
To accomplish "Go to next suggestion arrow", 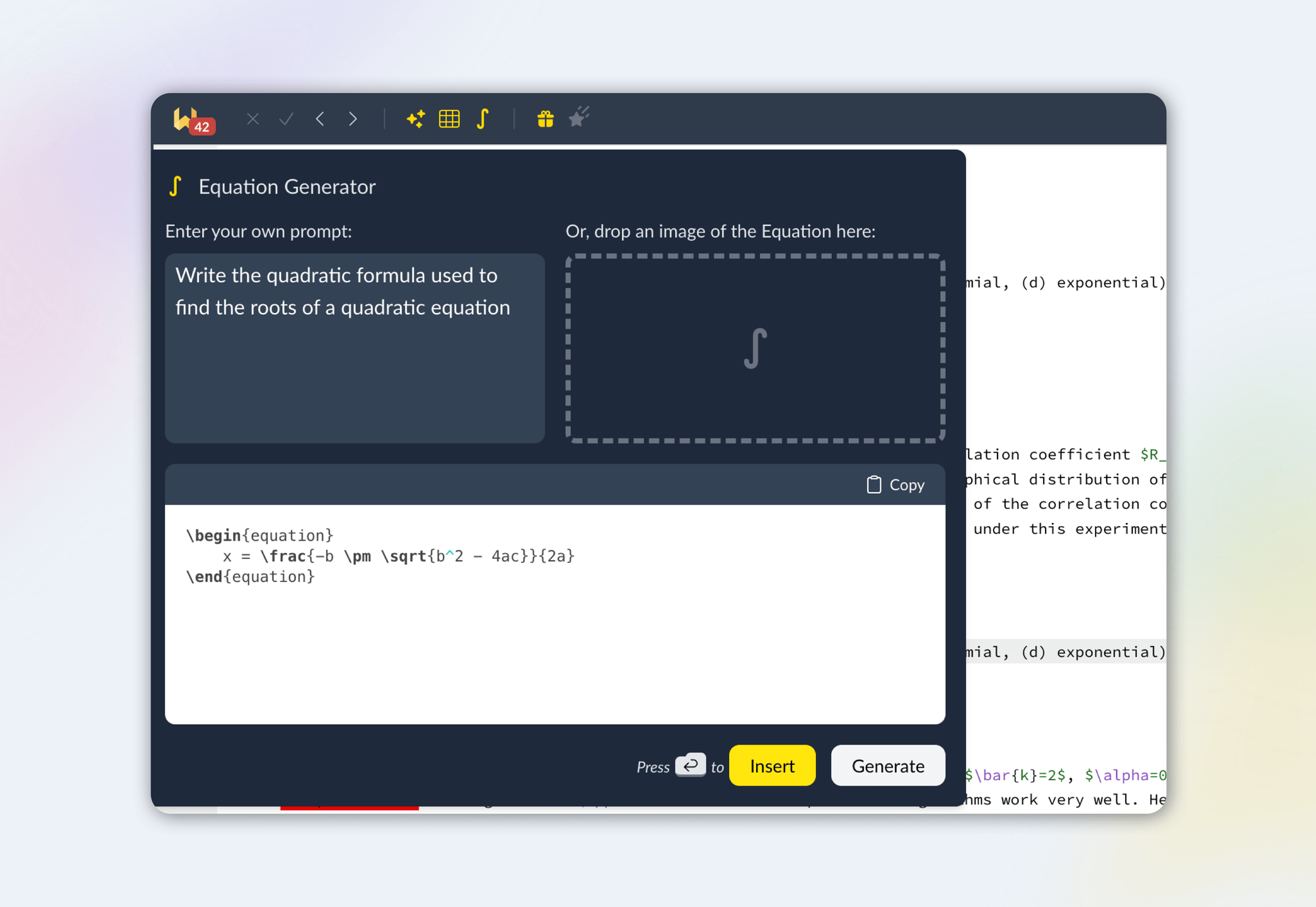I will tap(353, 119).
